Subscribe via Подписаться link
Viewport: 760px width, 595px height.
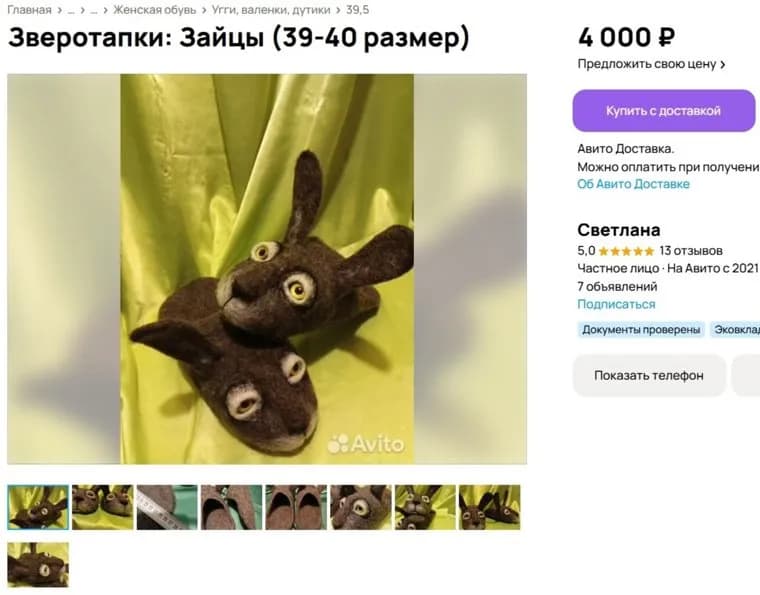[x=616, y=304]
